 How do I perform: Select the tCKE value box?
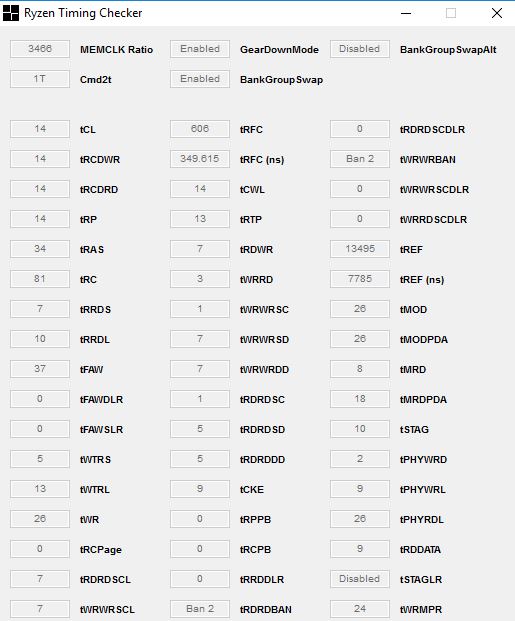[200, 489]
